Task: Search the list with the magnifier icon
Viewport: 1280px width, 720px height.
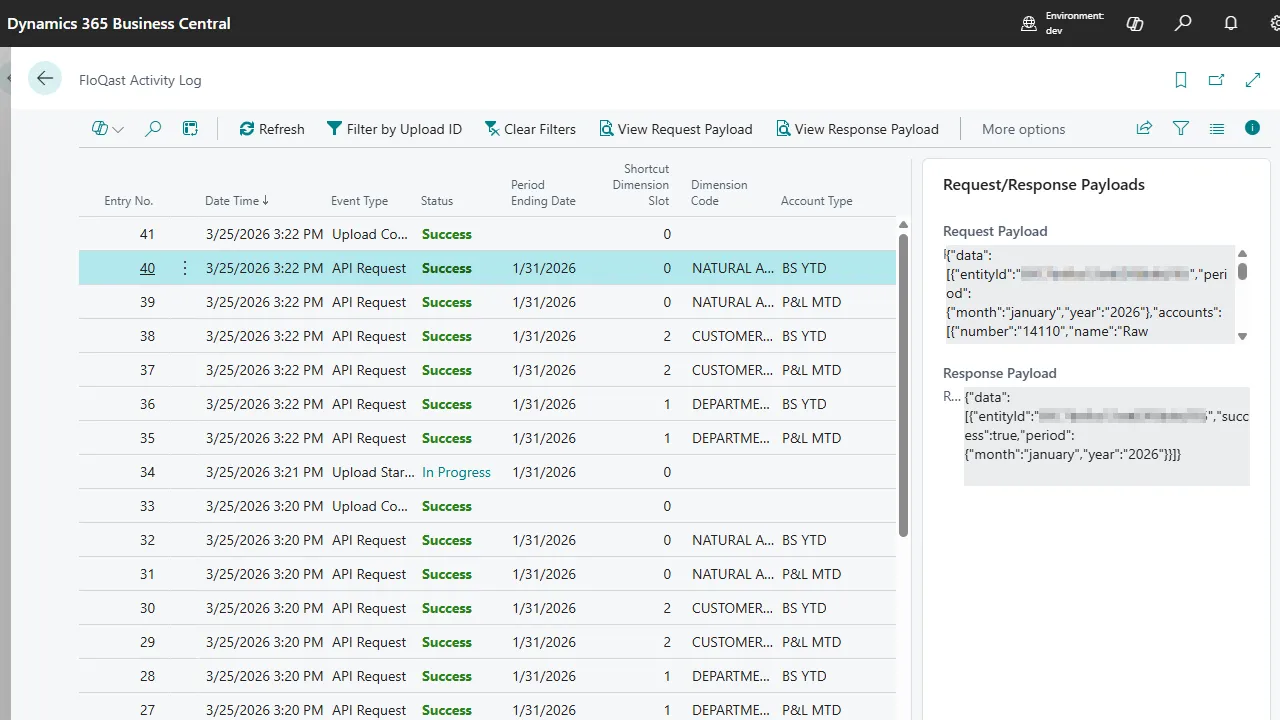Action: (153, 128)
